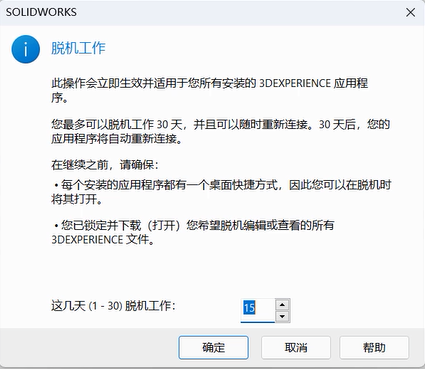Click the bullet starting 每个安装的应用程序
The image size is (425, 369).
[x=221, y=192]
